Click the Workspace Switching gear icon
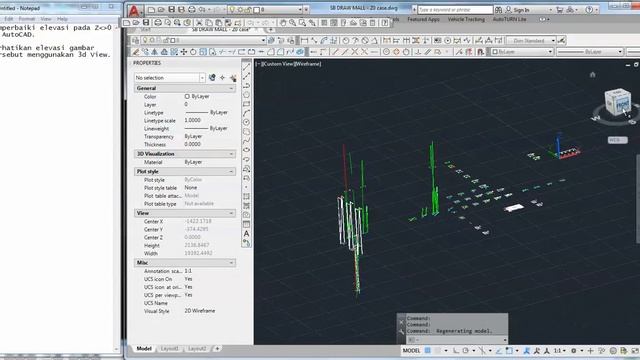 [x=573, y=351]
